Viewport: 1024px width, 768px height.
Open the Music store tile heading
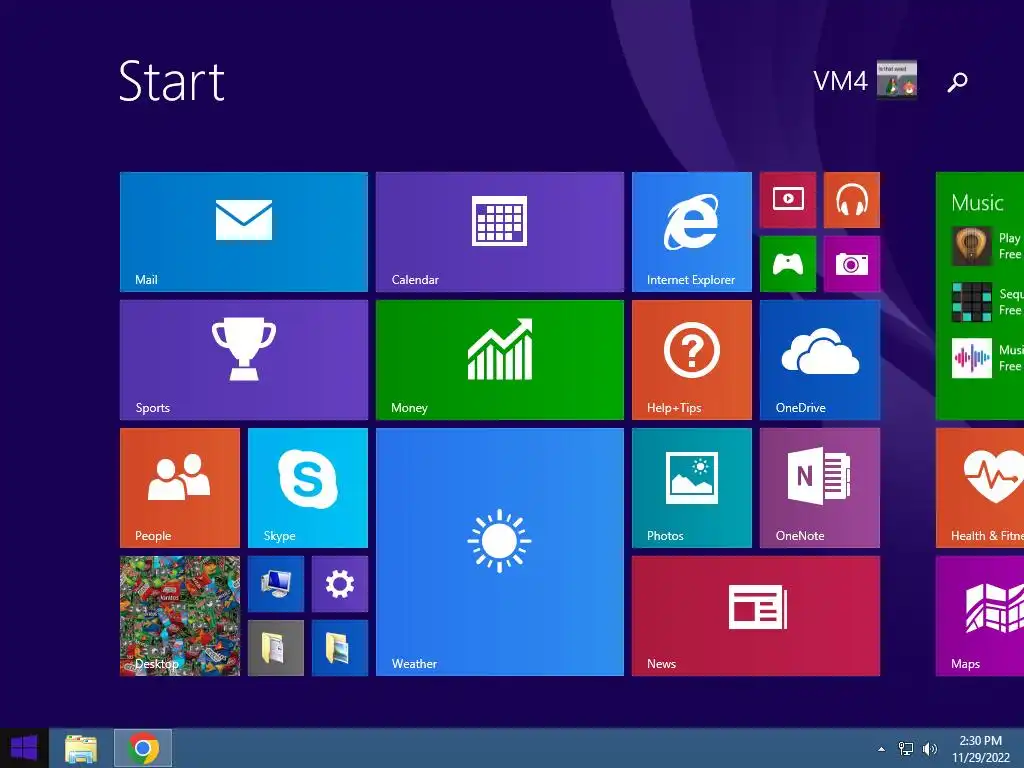click(x=977, y=202)
